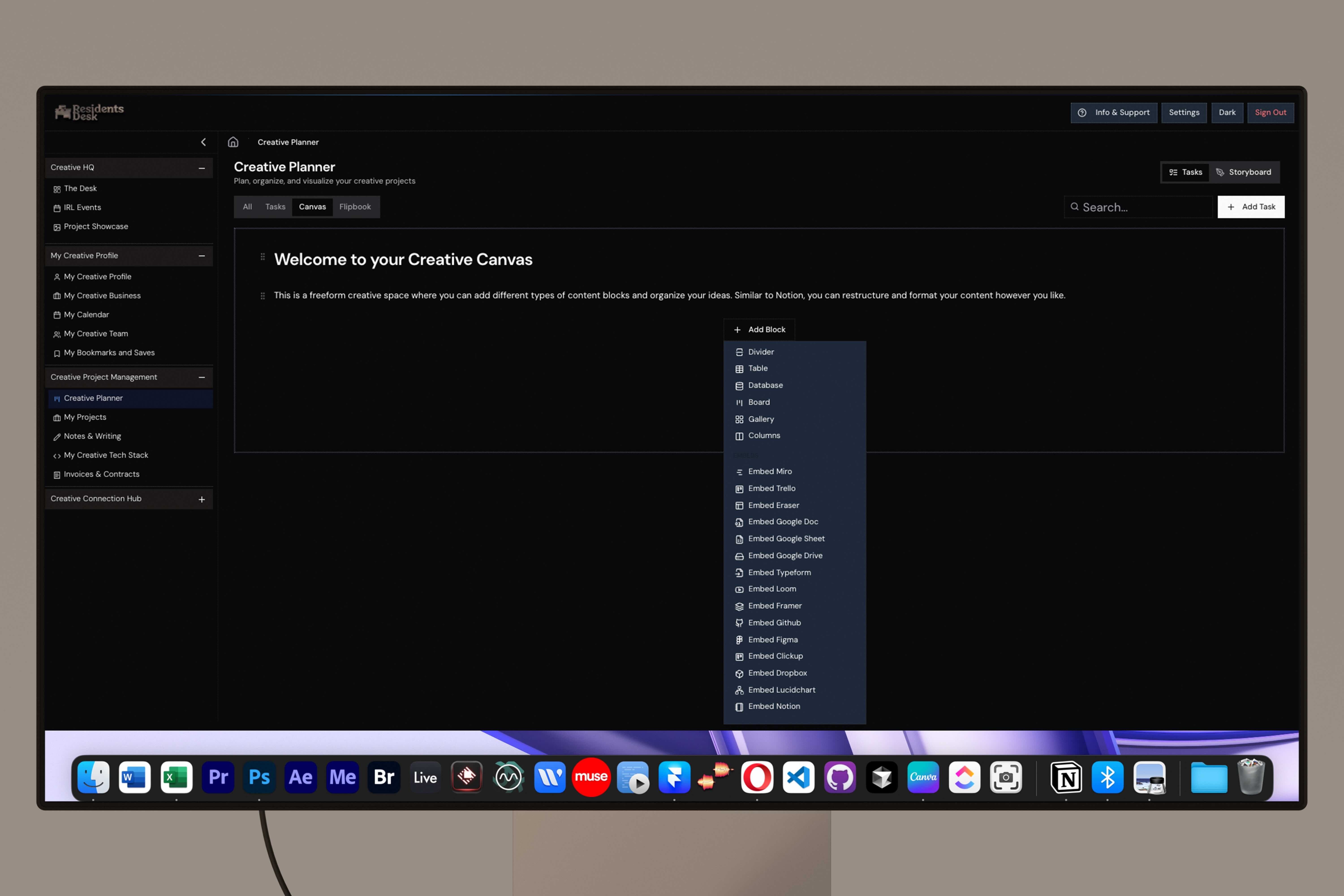Switch to Tasks view beside Storyboard

coord(1186,172)
